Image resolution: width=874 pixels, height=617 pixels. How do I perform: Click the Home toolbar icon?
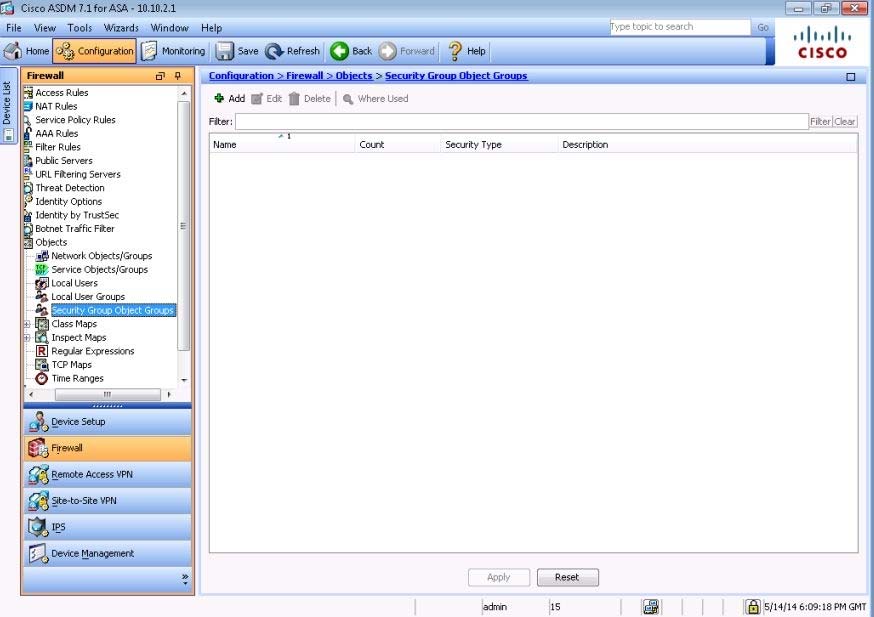tap(13, 51)
